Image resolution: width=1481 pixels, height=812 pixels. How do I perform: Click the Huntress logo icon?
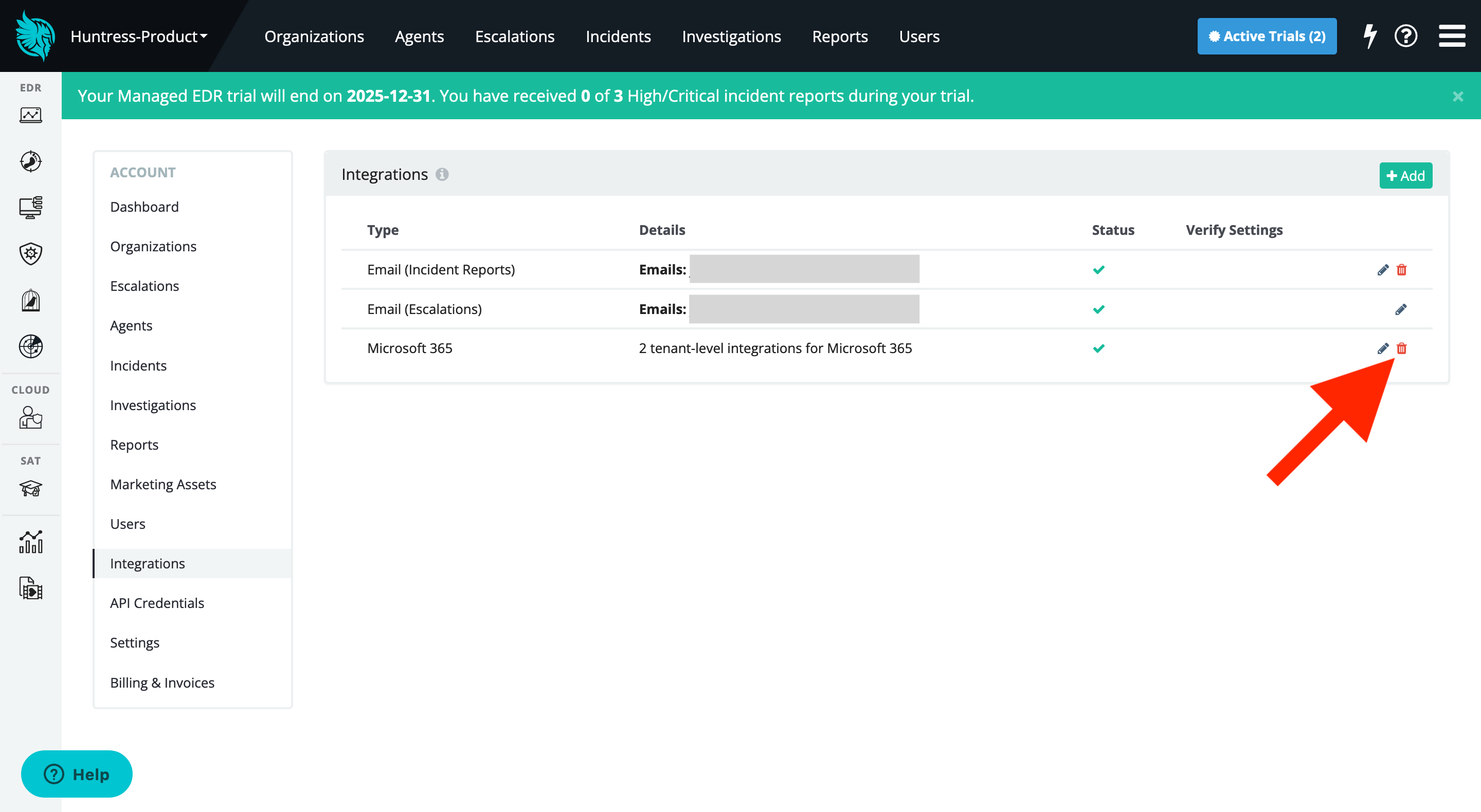[35, 36]
